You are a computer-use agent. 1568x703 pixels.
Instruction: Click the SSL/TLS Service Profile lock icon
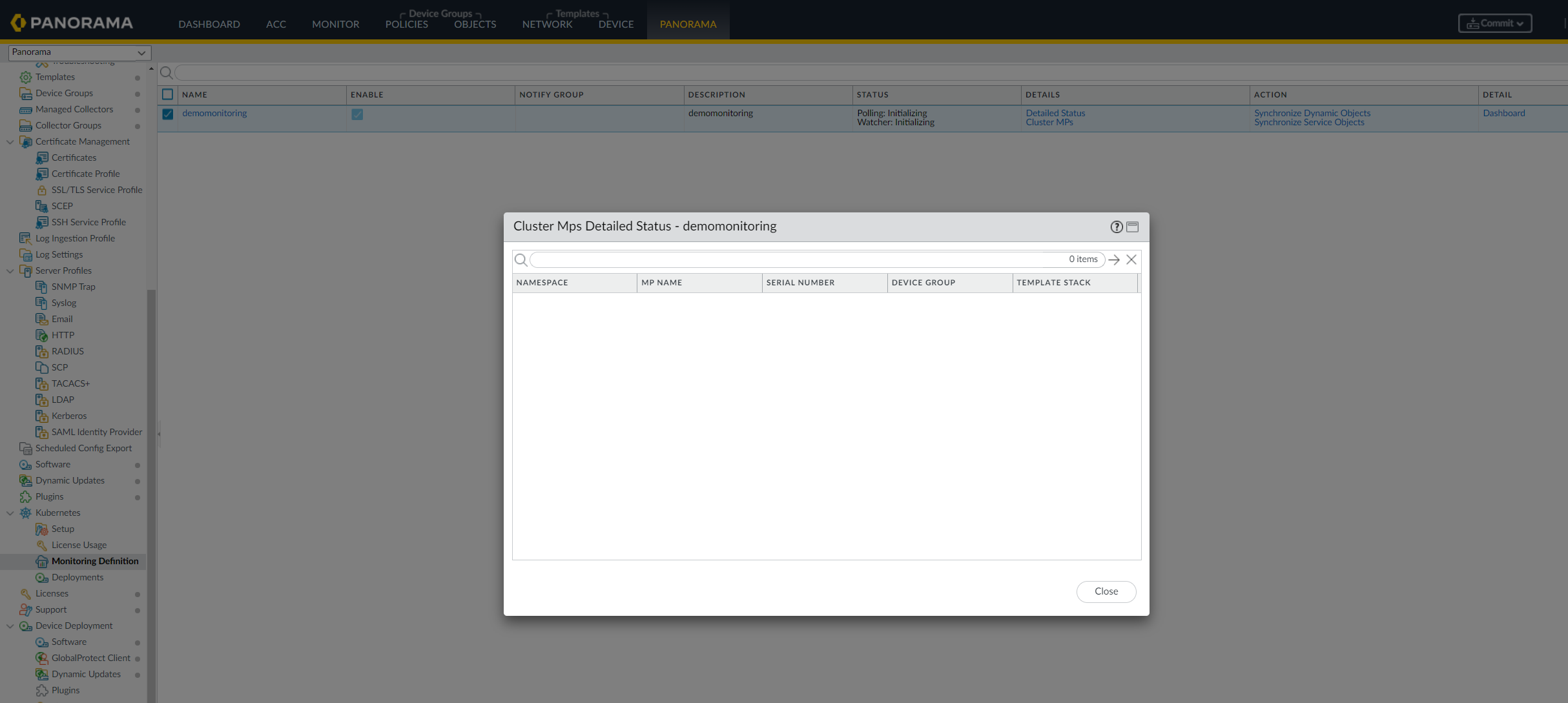click(42, 190)
